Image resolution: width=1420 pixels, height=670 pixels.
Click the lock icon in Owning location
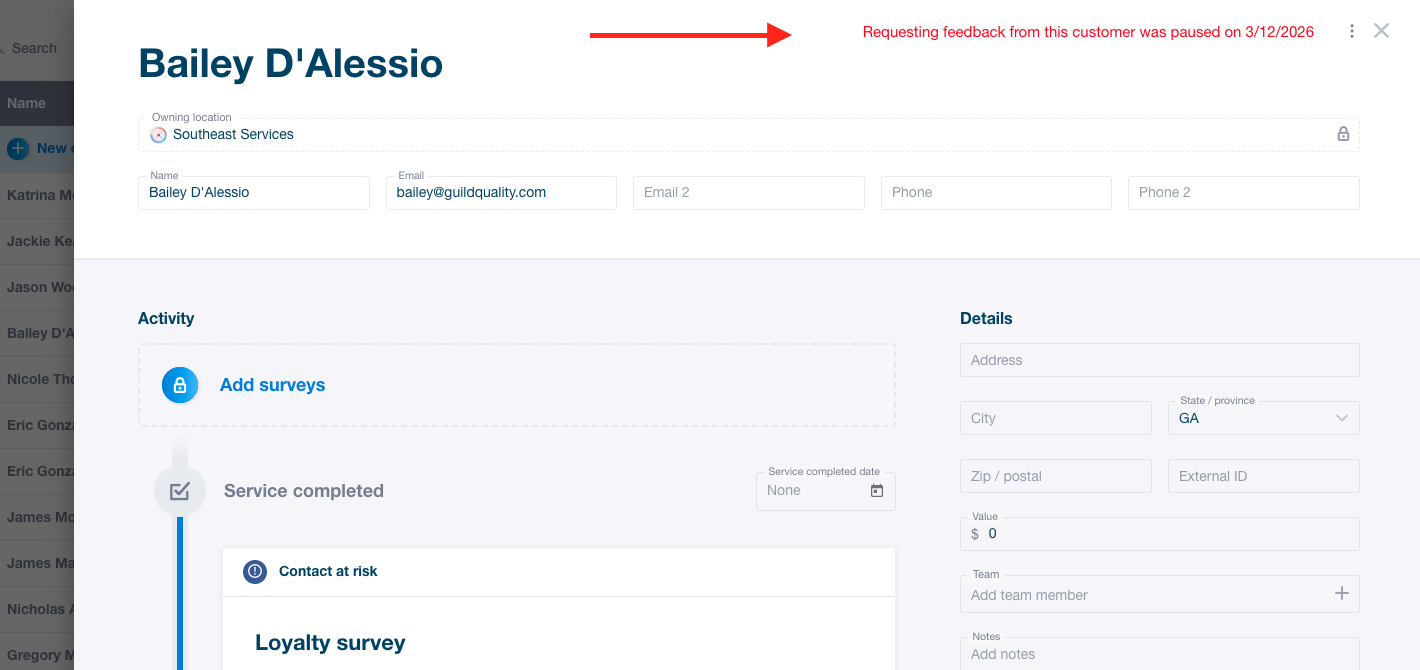pyautogui.click(x=1343, y=134)
